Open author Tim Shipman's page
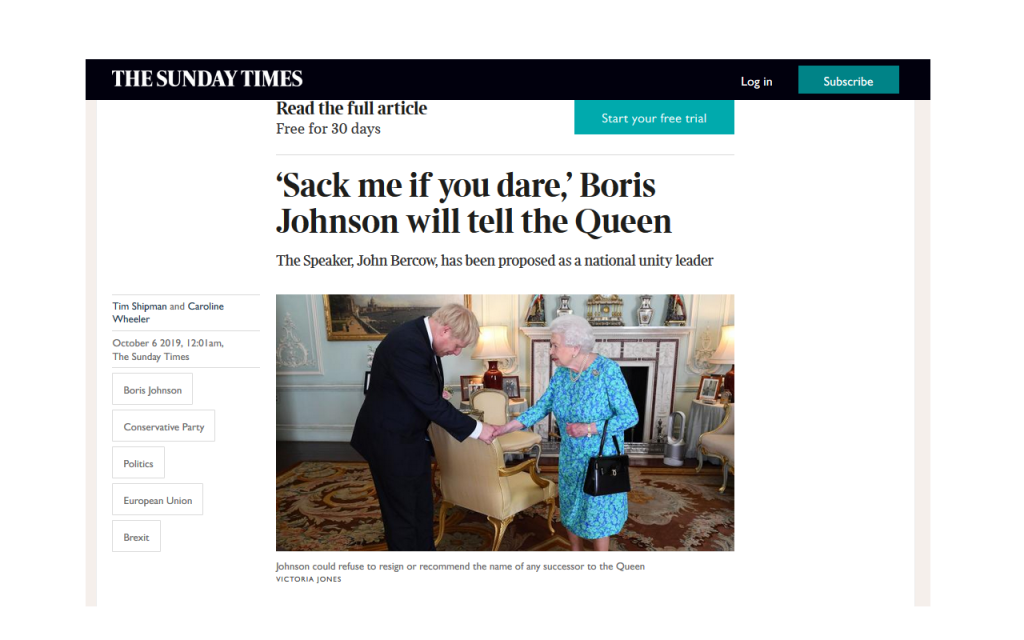The width and height of the screenshot is (1024, 640). pos(140,306)
